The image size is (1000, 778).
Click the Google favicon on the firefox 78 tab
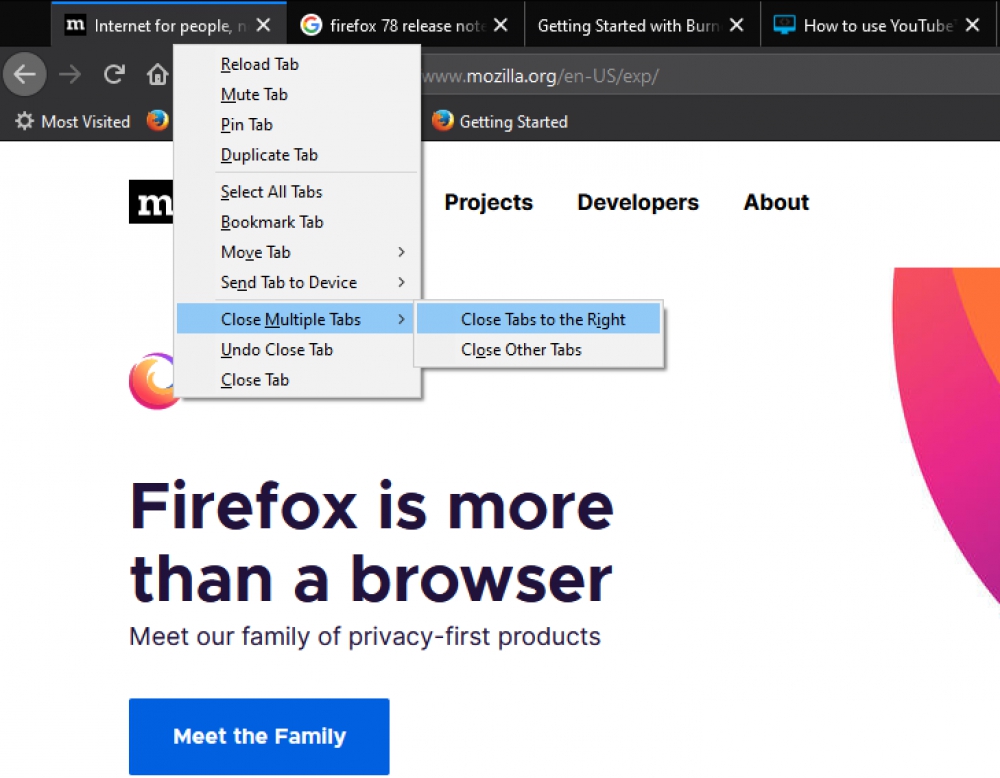(311, 25)
